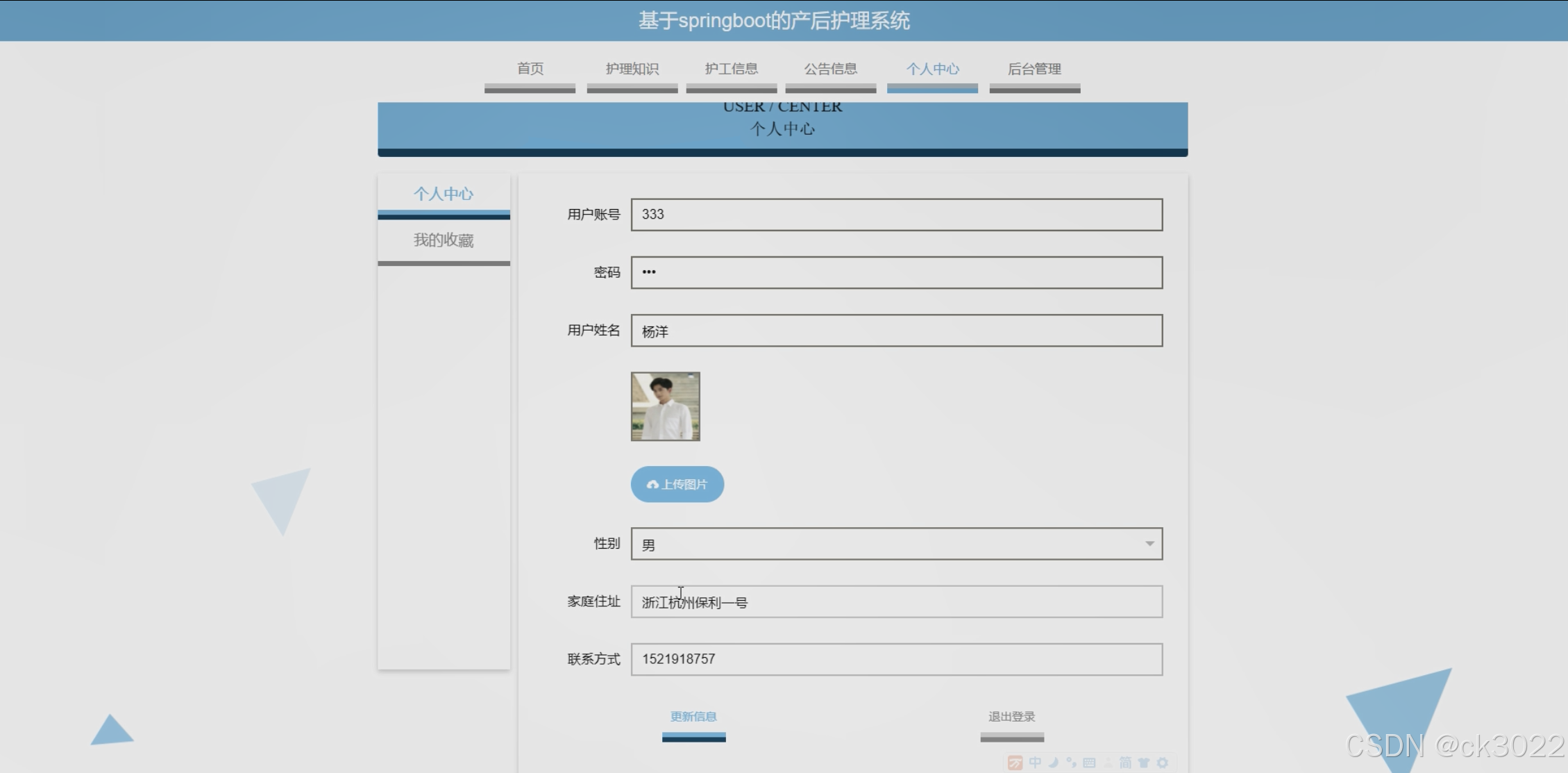Go to the 护工信息 navigation tab
The image size is (1568, 773).
pos(731,69)
